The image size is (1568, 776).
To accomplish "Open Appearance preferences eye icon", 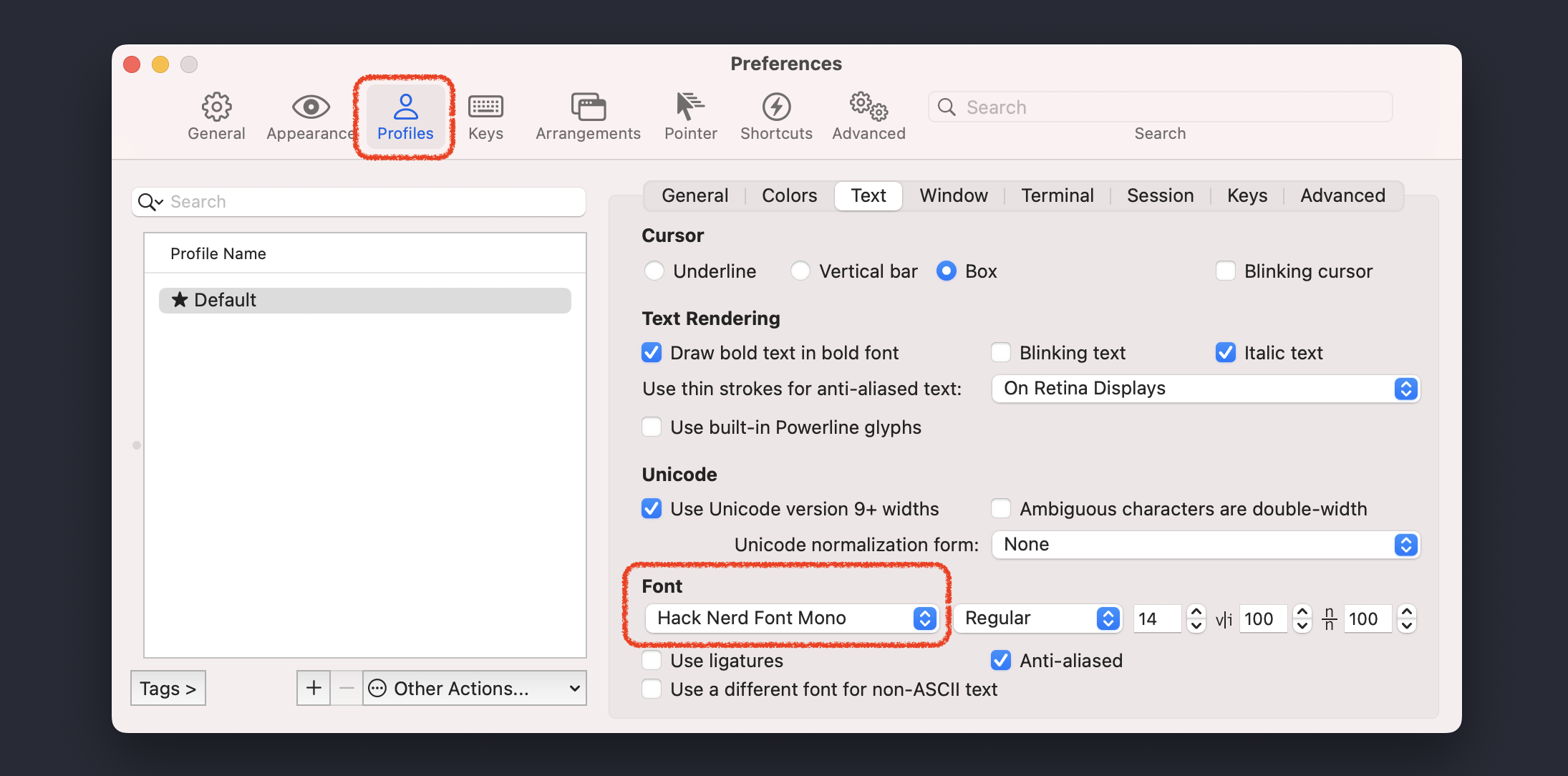I will pos(311,107).
